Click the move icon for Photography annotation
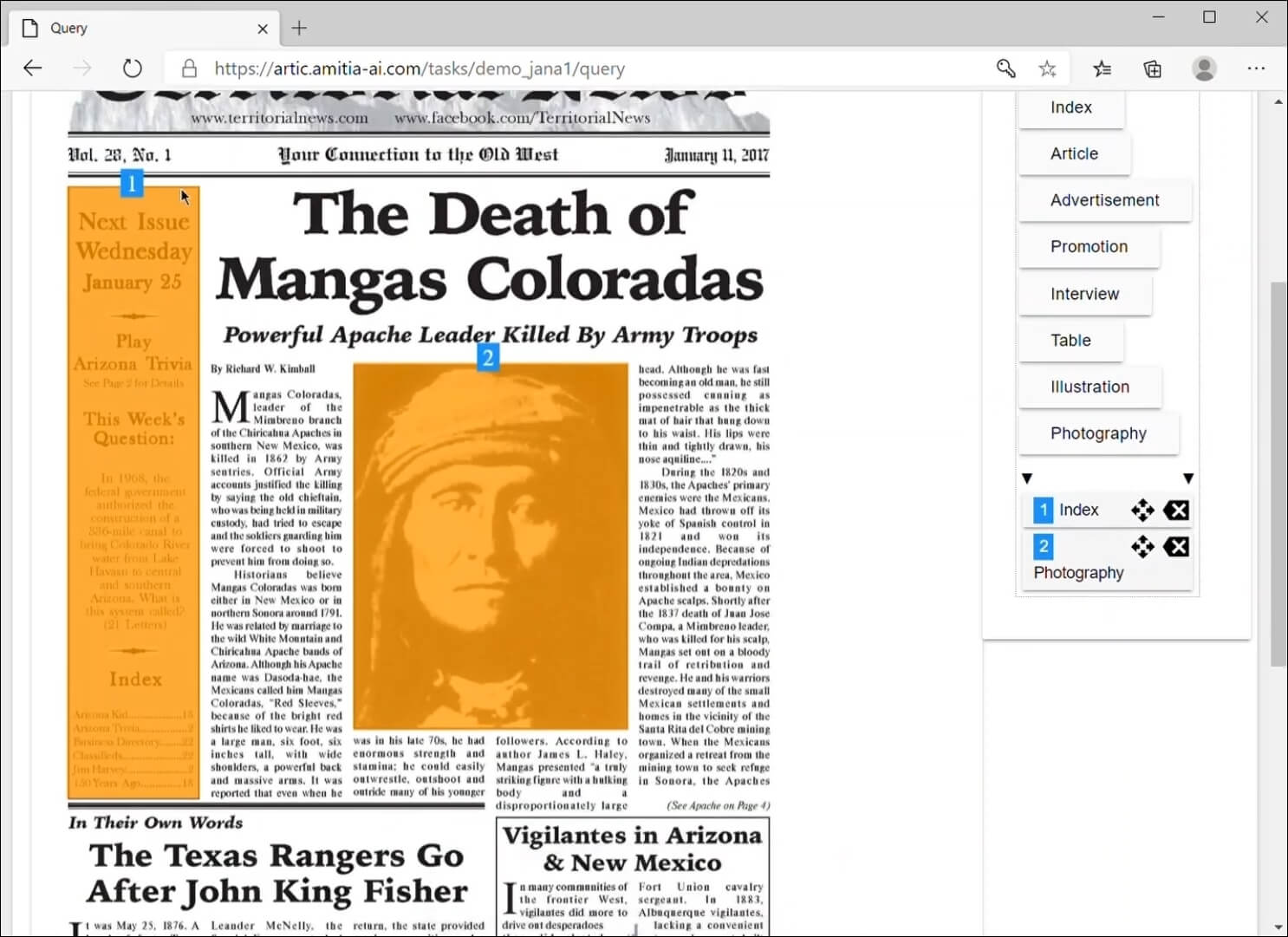This screenshot has width=1288, height=937. (x=1142, y=547)
